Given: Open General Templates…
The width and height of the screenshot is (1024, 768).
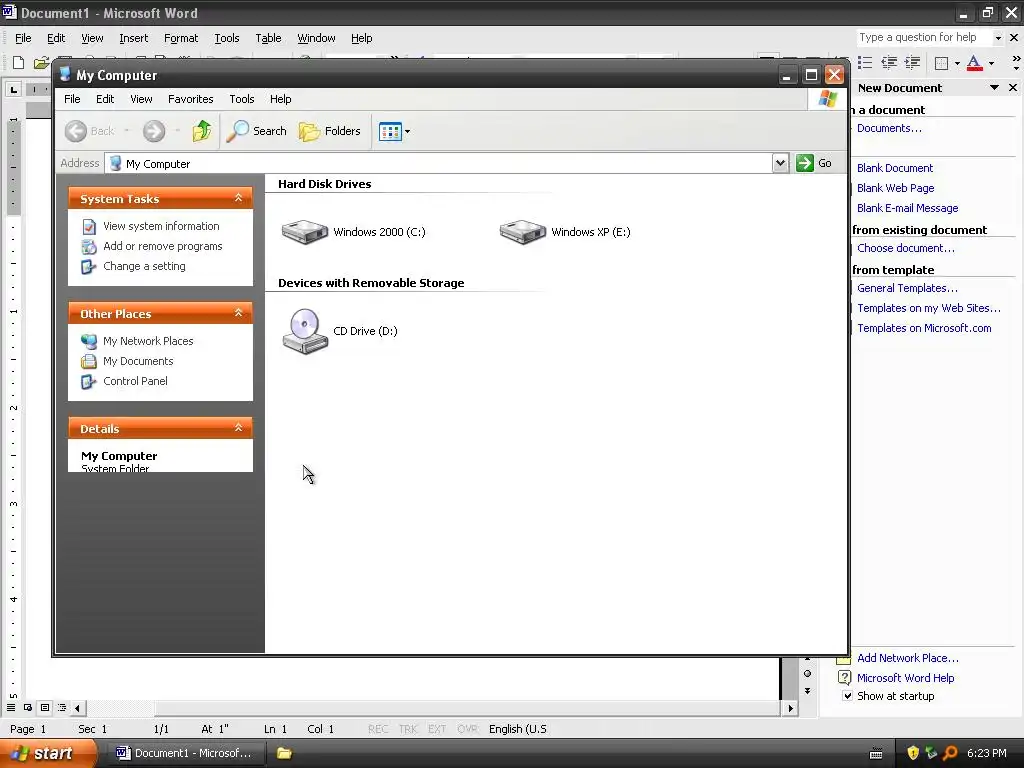Looking at the screenshot, I should [x=907, y=288].
